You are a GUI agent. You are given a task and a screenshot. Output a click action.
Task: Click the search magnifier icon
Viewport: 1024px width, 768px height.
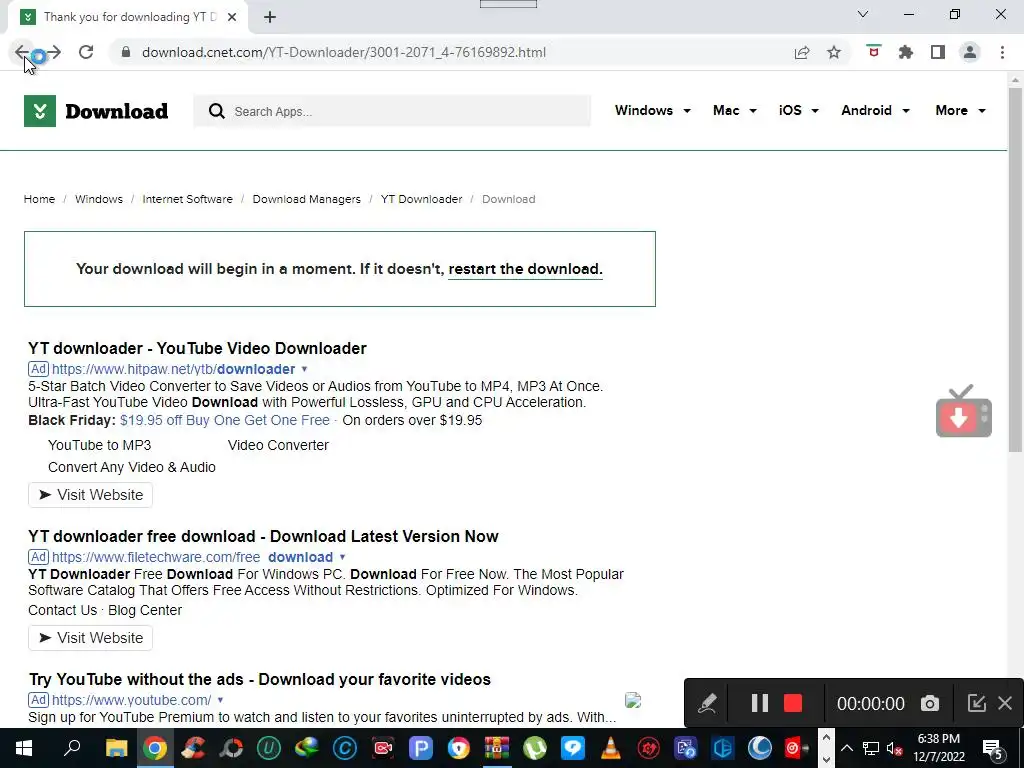tap(217, 111)
